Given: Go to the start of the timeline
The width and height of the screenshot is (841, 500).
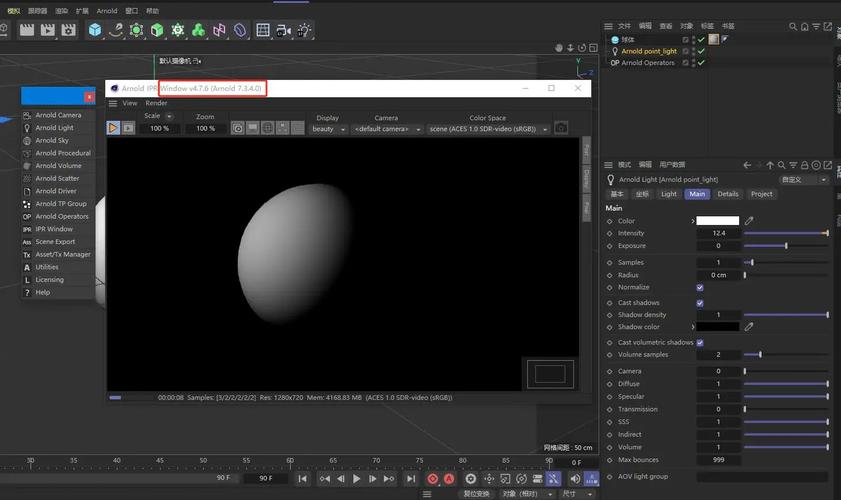Looking at the screenshot, I should click(303, 479).
